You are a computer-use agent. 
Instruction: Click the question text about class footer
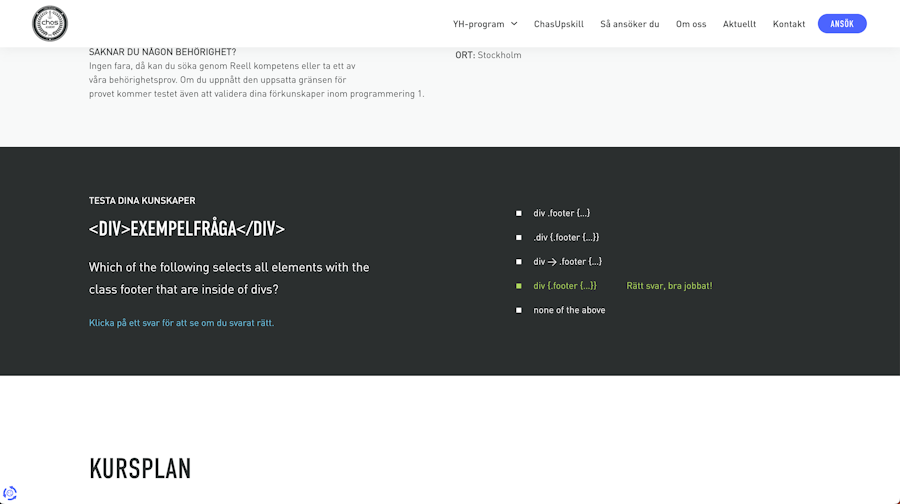tap(229, 278)
